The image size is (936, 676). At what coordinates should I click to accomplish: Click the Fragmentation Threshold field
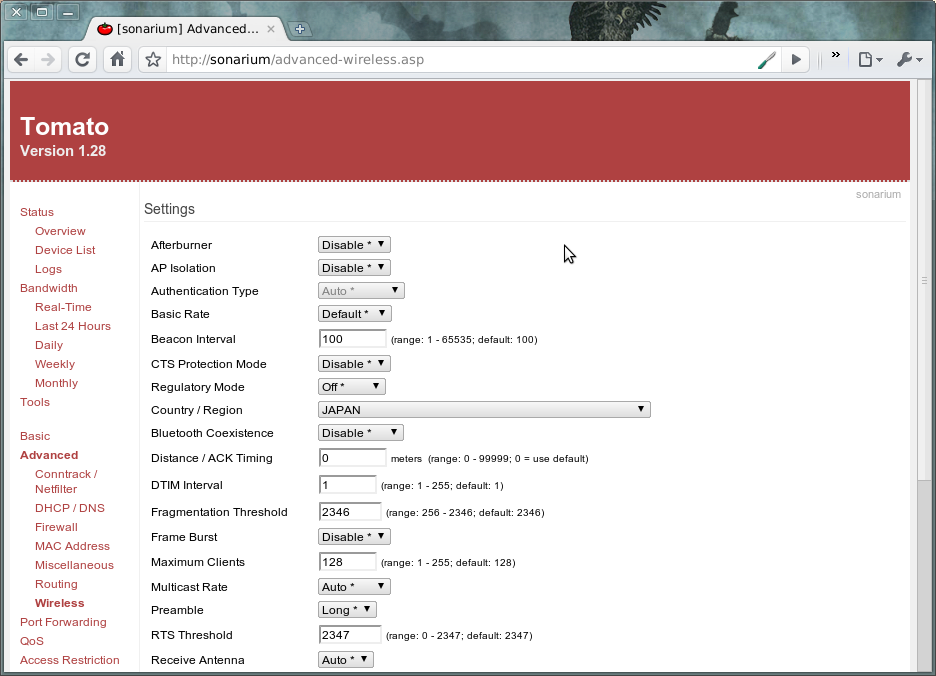(350, 512)
